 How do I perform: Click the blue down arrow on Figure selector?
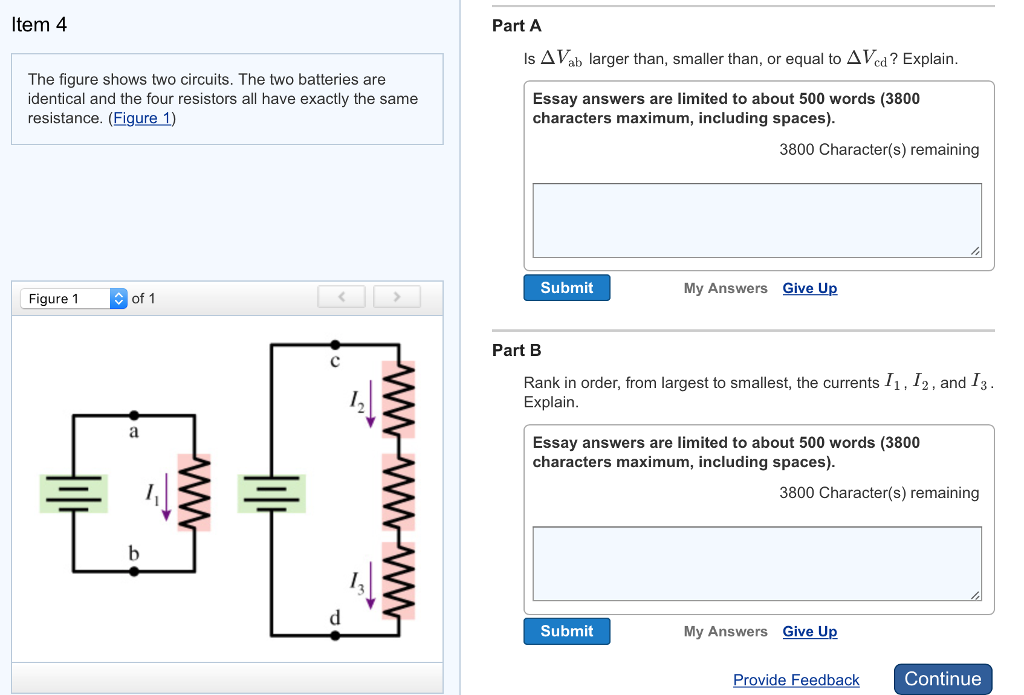[118, 302]
